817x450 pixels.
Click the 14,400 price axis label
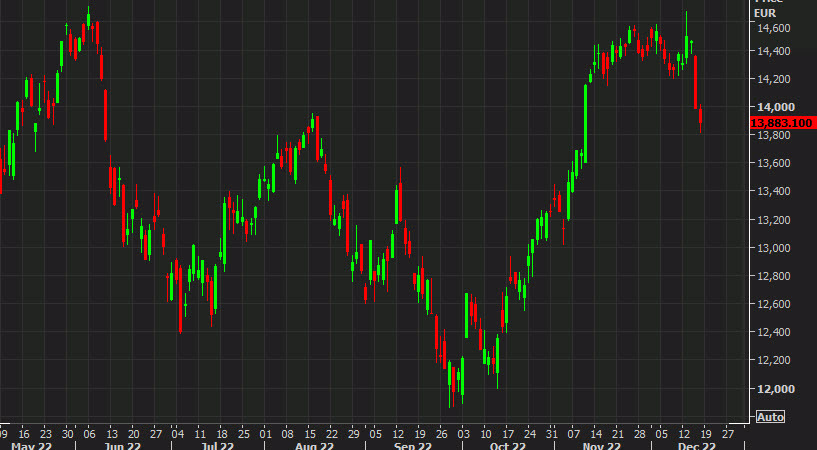click(x=772, y=51)
